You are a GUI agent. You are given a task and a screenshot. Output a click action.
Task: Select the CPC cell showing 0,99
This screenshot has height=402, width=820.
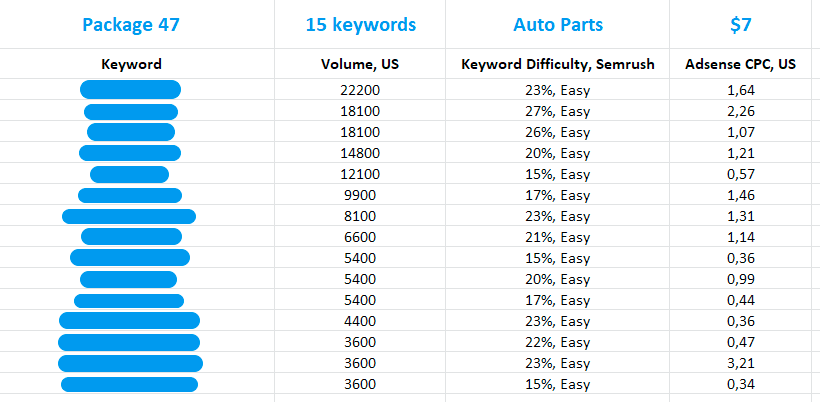[741, 279]
